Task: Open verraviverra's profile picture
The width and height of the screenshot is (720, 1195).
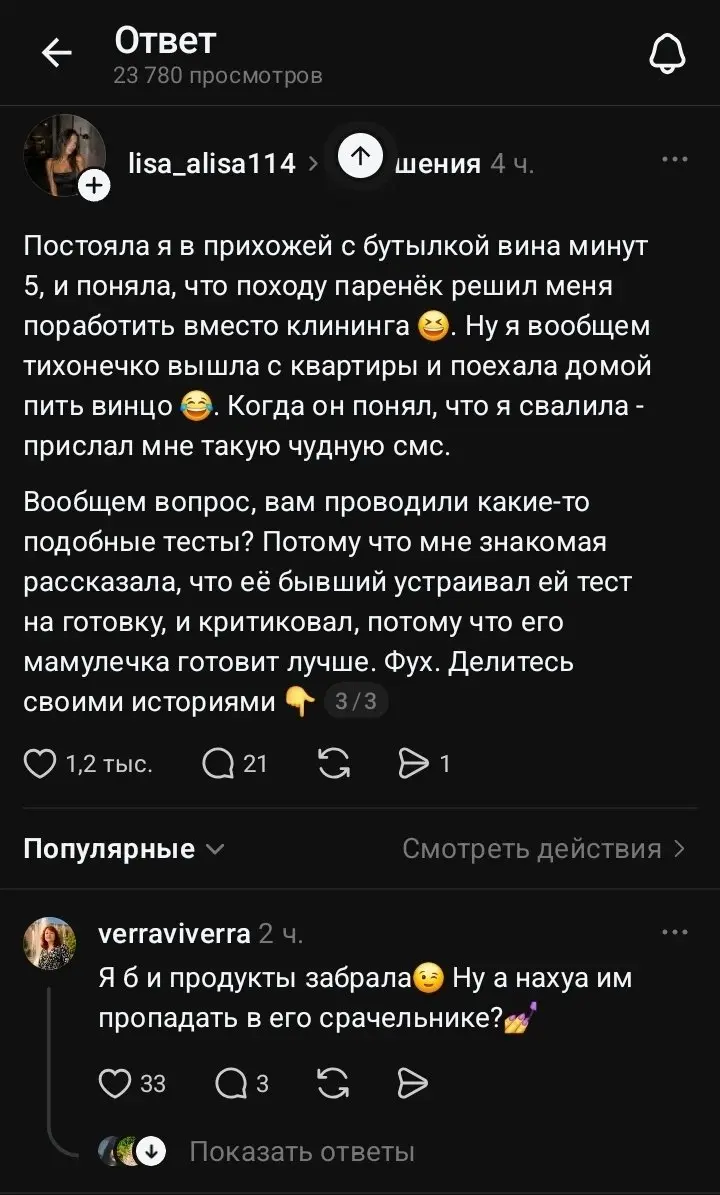Action: pos(50,943)
